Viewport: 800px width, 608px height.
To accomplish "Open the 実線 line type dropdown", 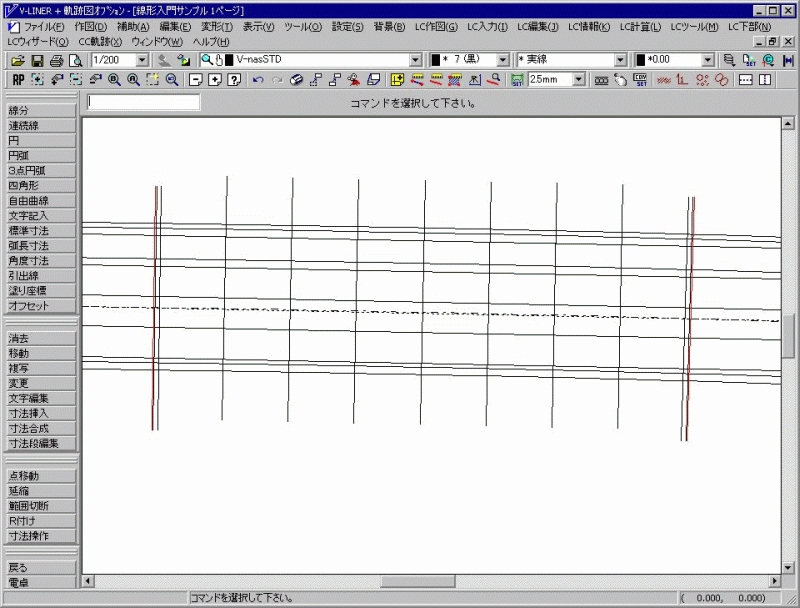I will [x=620, y=61].
